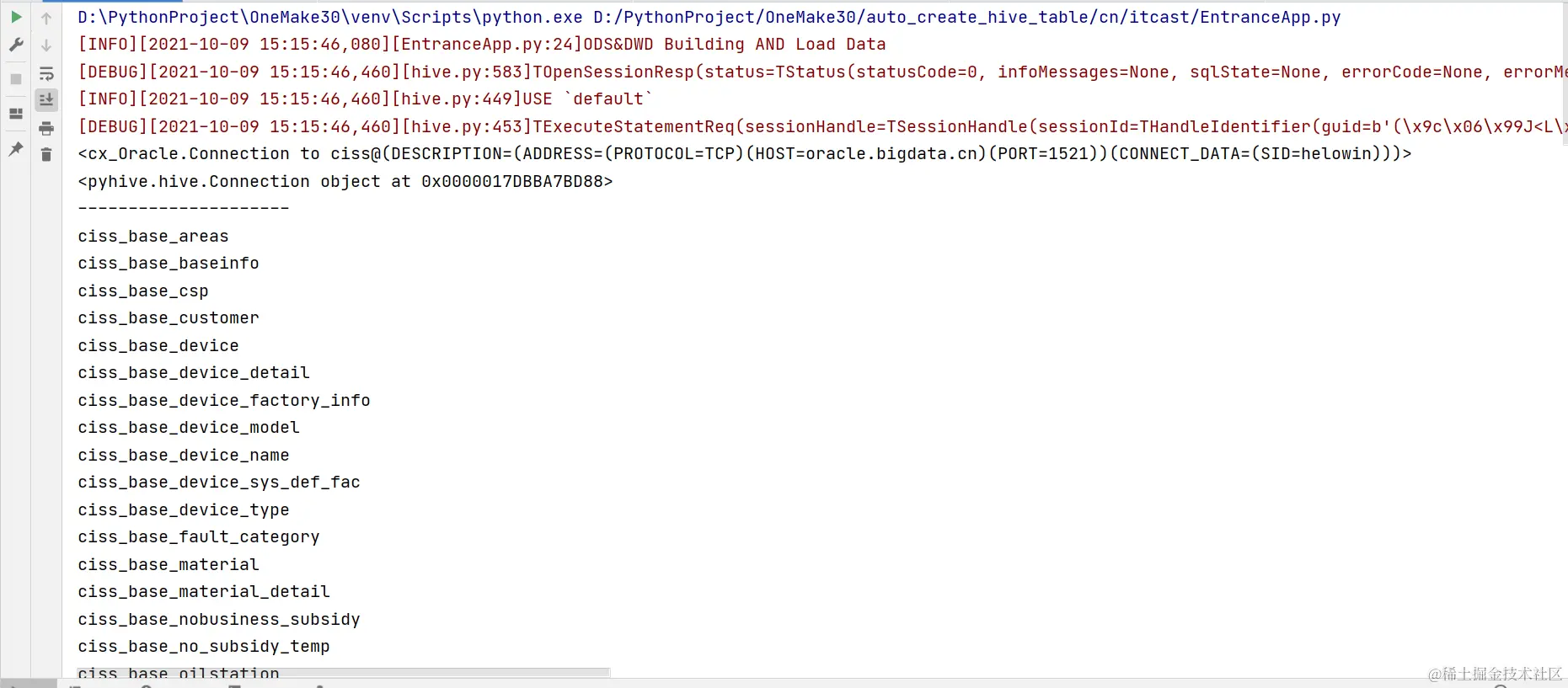
Task: Select the ciss_base_material row
Action: [x=169, y=564]
